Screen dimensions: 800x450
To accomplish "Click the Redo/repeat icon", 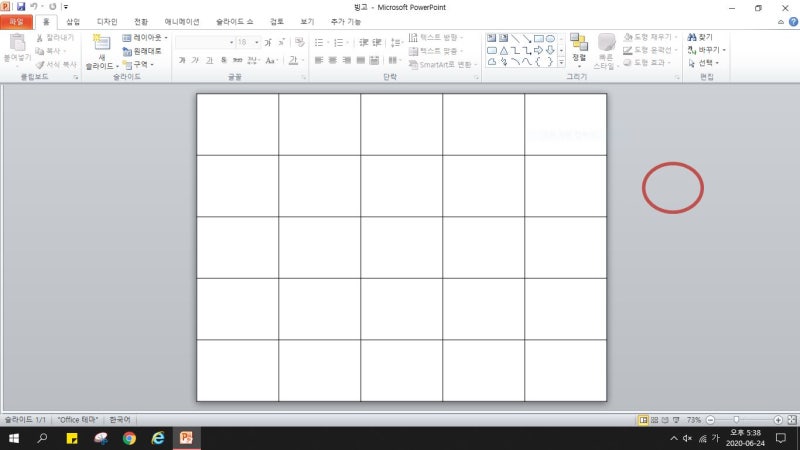I will 52,7.
